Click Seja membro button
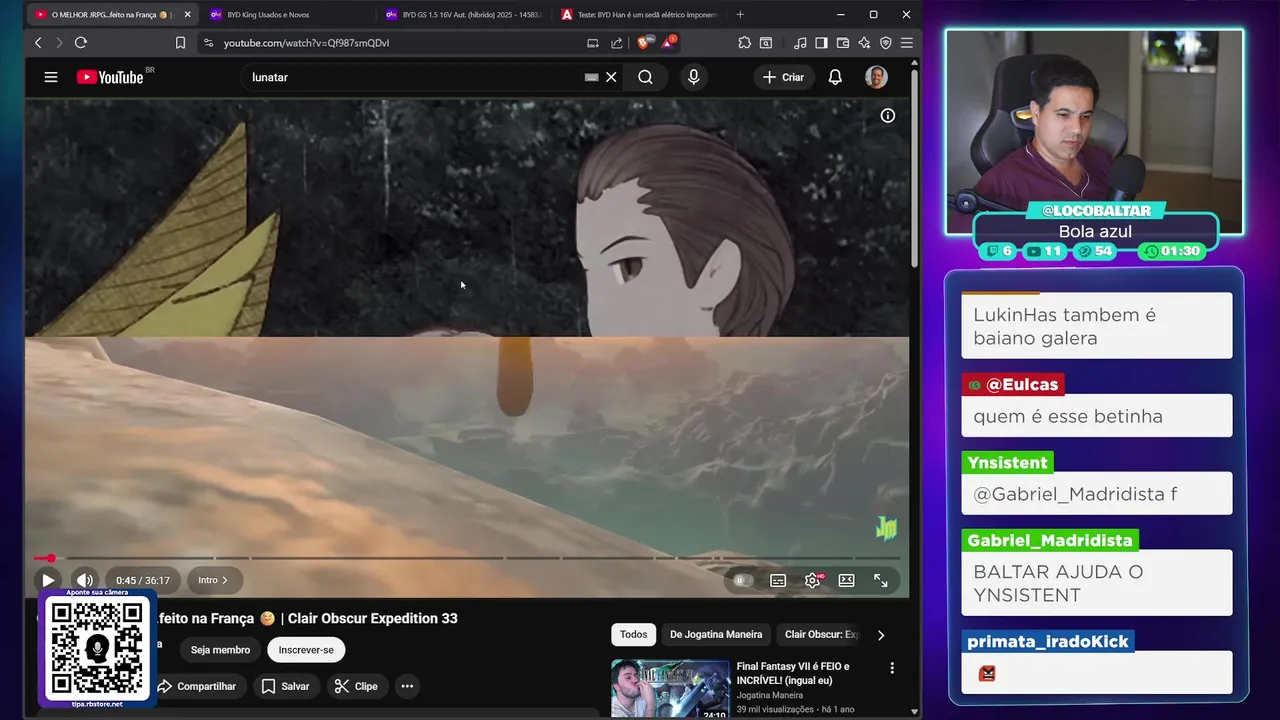Image resolution: width=1280 pixels, height=720 pixels. pyautogui.click(x=220, y=650)
